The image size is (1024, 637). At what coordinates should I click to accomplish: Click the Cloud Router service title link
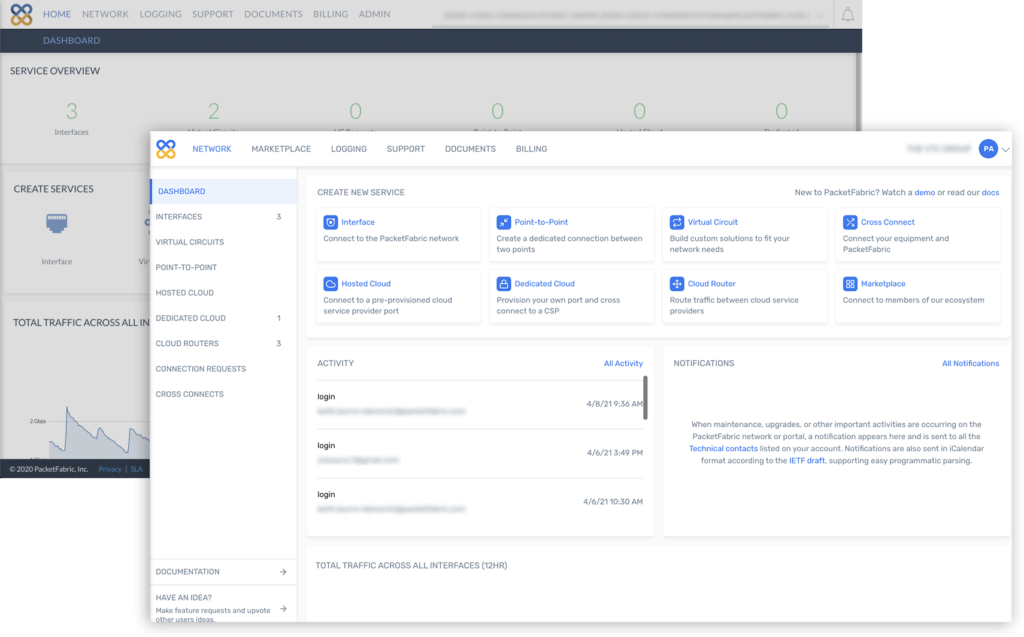(711, 284)
